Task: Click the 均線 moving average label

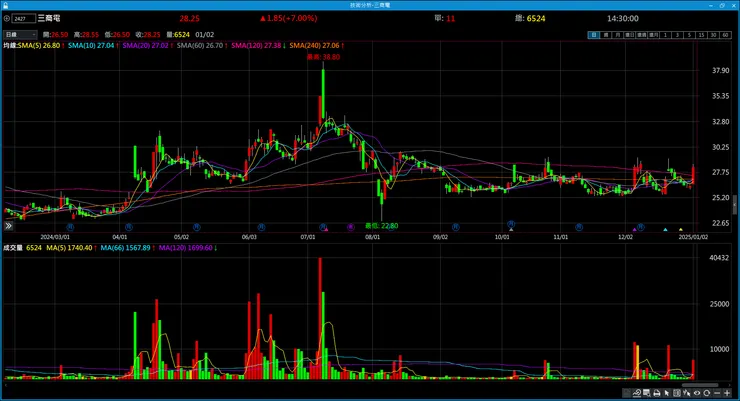Action: coord(10,45)
